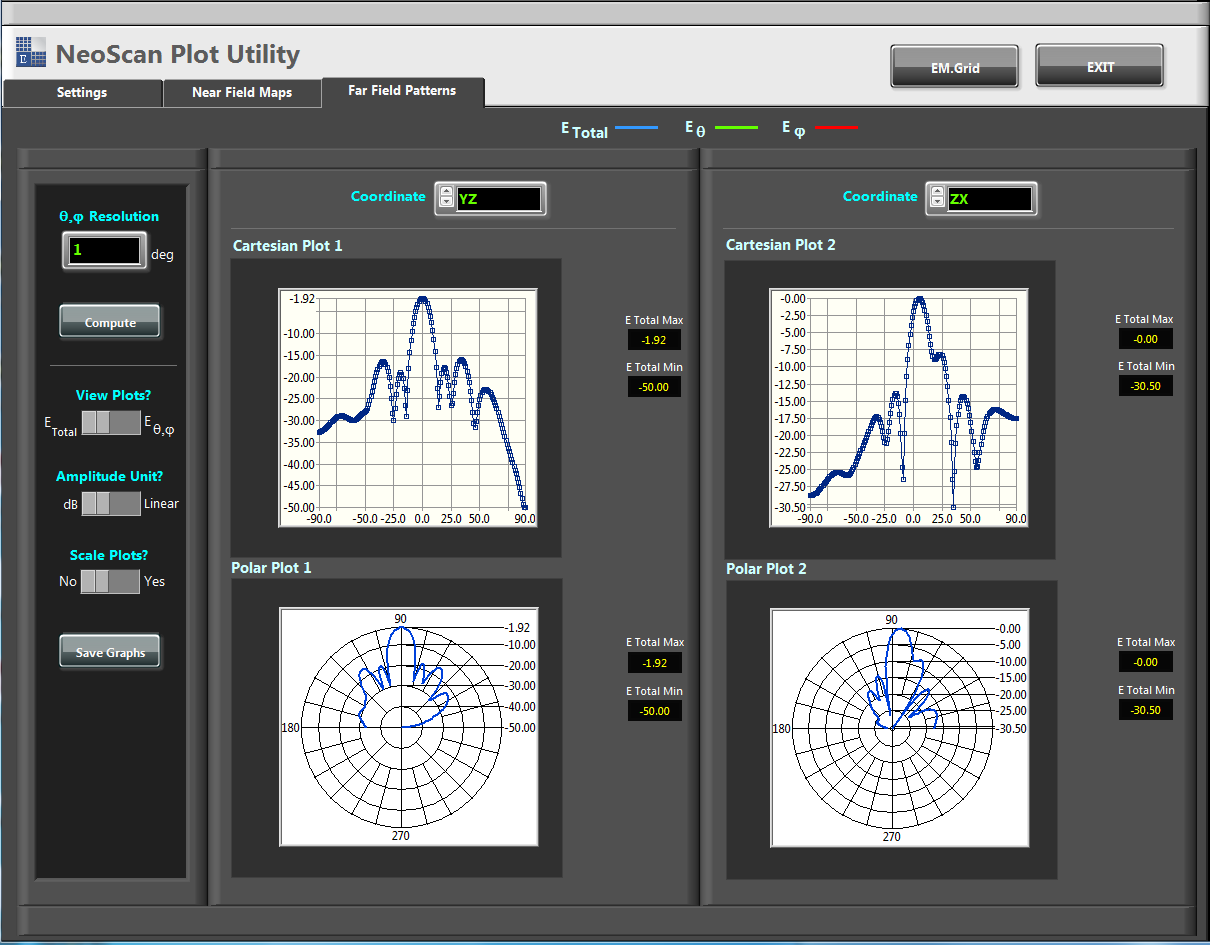
Task: Select the Far Field Patterns tab
Action: click(x=402, y=91)
